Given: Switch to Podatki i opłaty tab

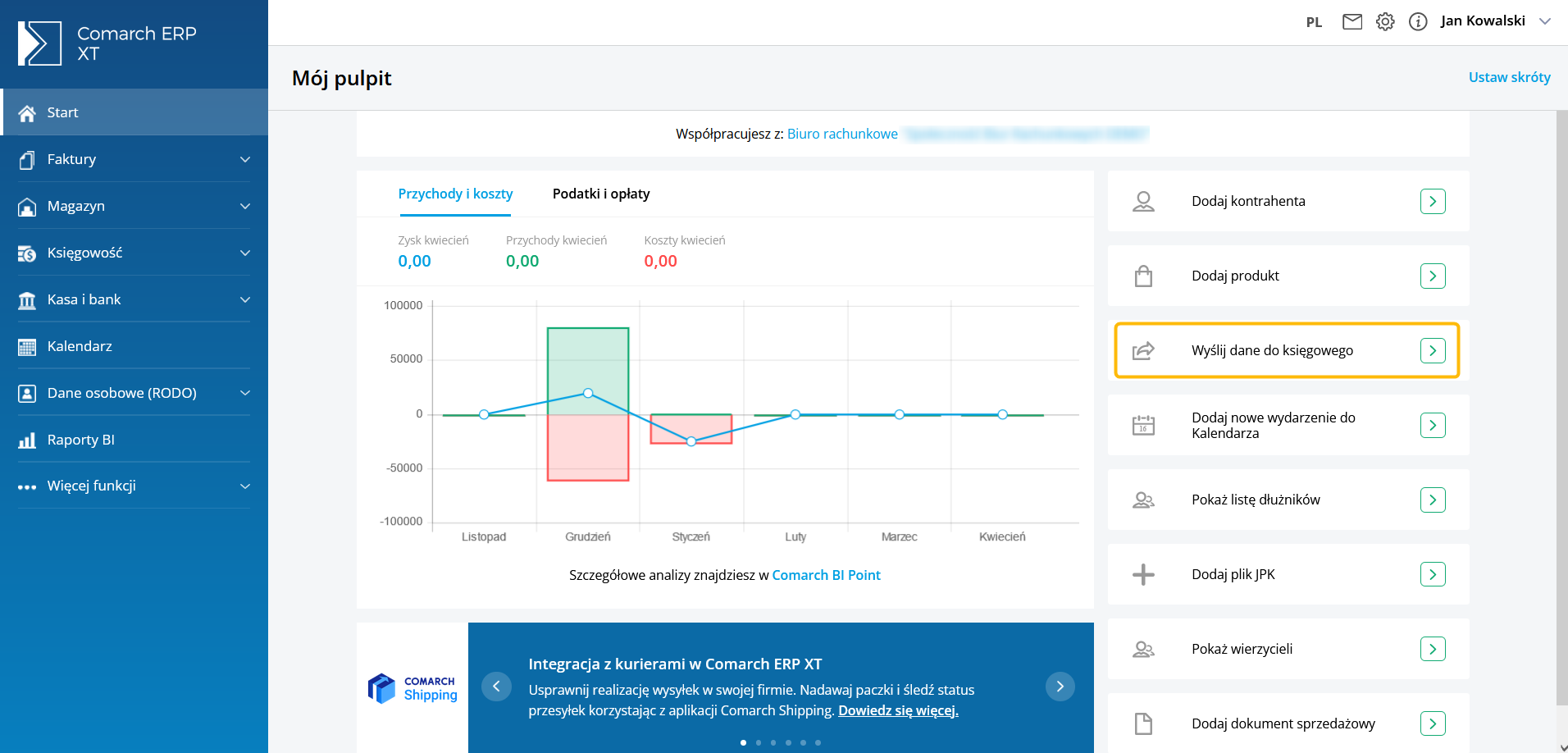Looking at the screenshot, I should [x=601, y=194].
